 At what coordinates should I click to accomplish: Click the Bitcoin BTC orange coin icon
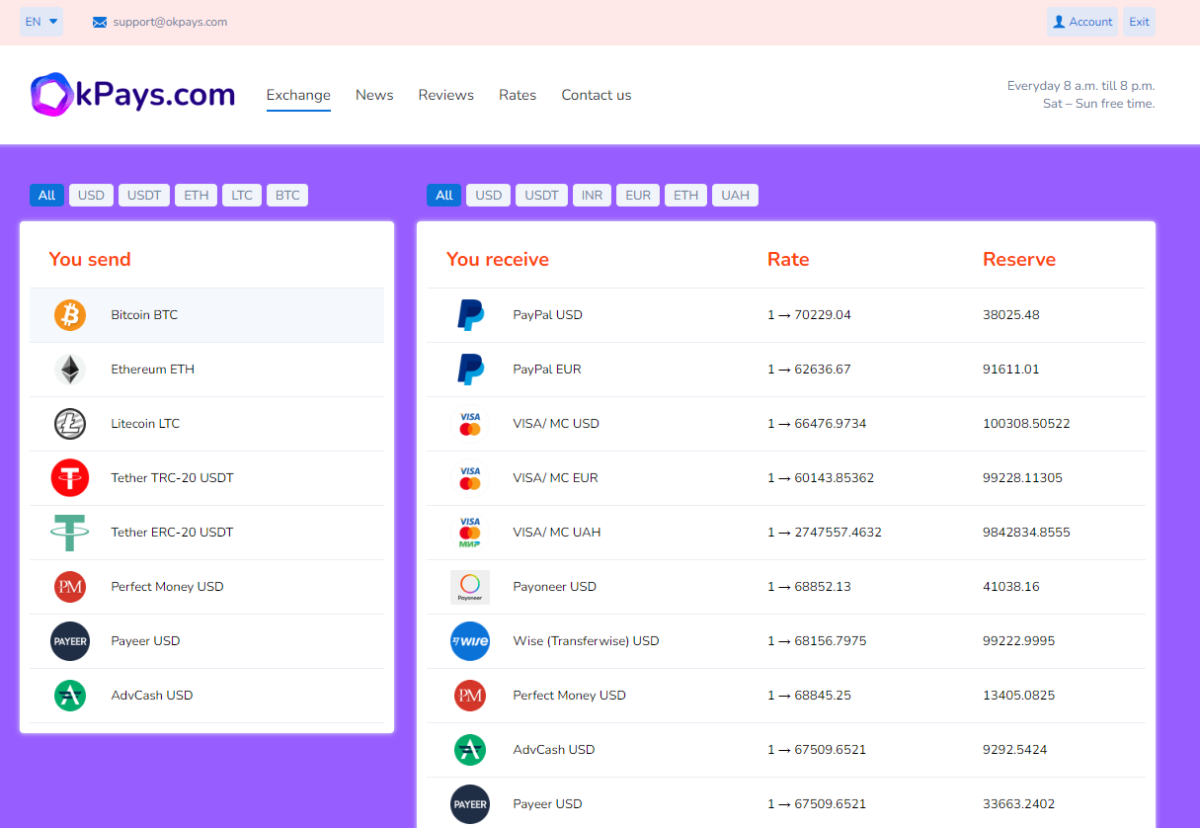70,315
